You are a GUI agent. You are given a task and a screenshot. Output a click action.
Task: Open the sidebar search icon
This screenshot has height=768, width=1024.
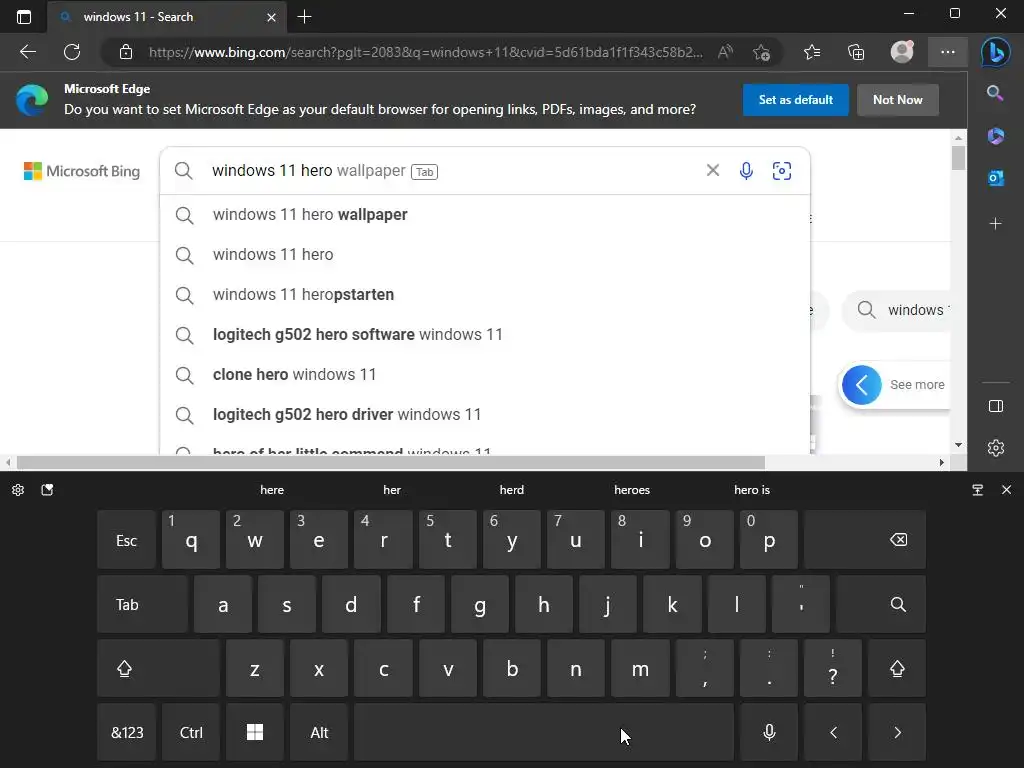995,93
